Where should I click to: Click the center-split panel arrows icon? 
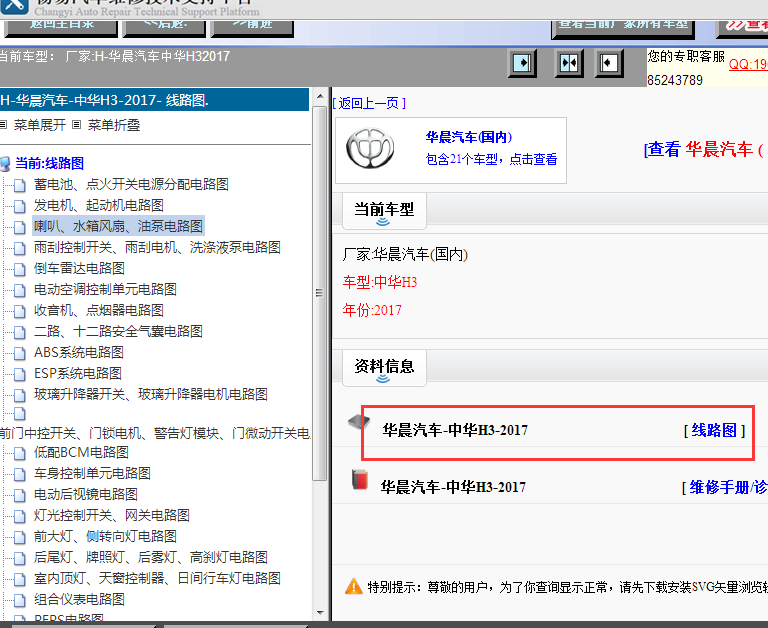coord(569,63)
